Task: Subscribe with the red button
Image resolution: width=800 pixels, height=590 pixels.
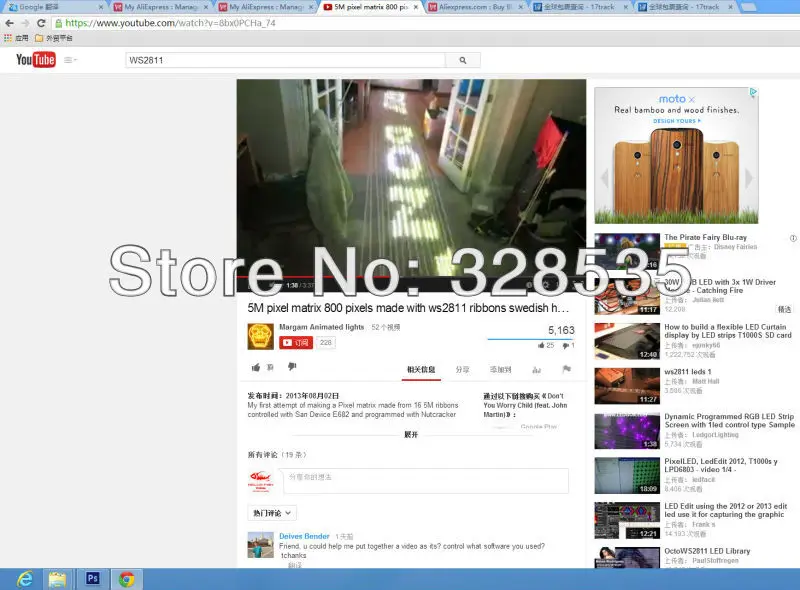Action: tap(296, 342)
